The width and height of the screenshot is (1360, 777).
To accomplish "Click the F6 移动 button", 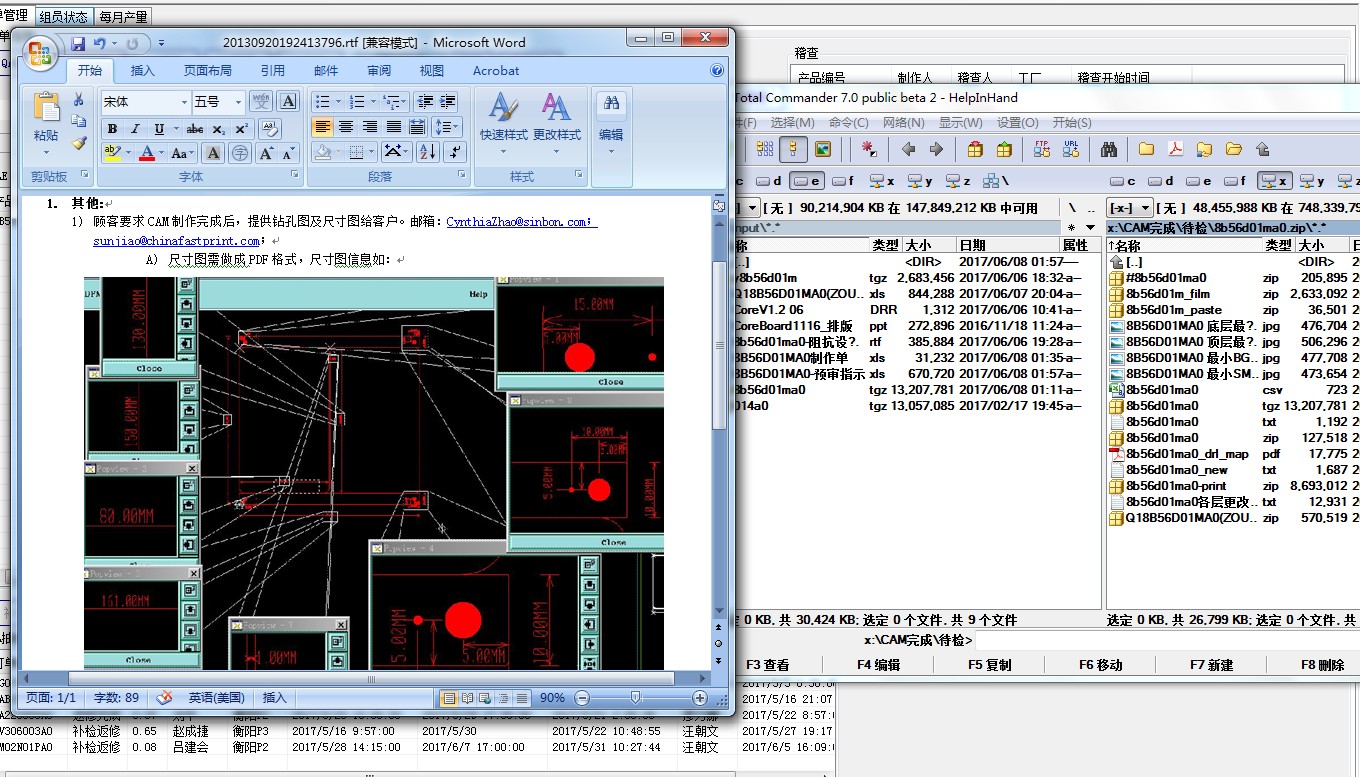I will [x=1100, y=665].
